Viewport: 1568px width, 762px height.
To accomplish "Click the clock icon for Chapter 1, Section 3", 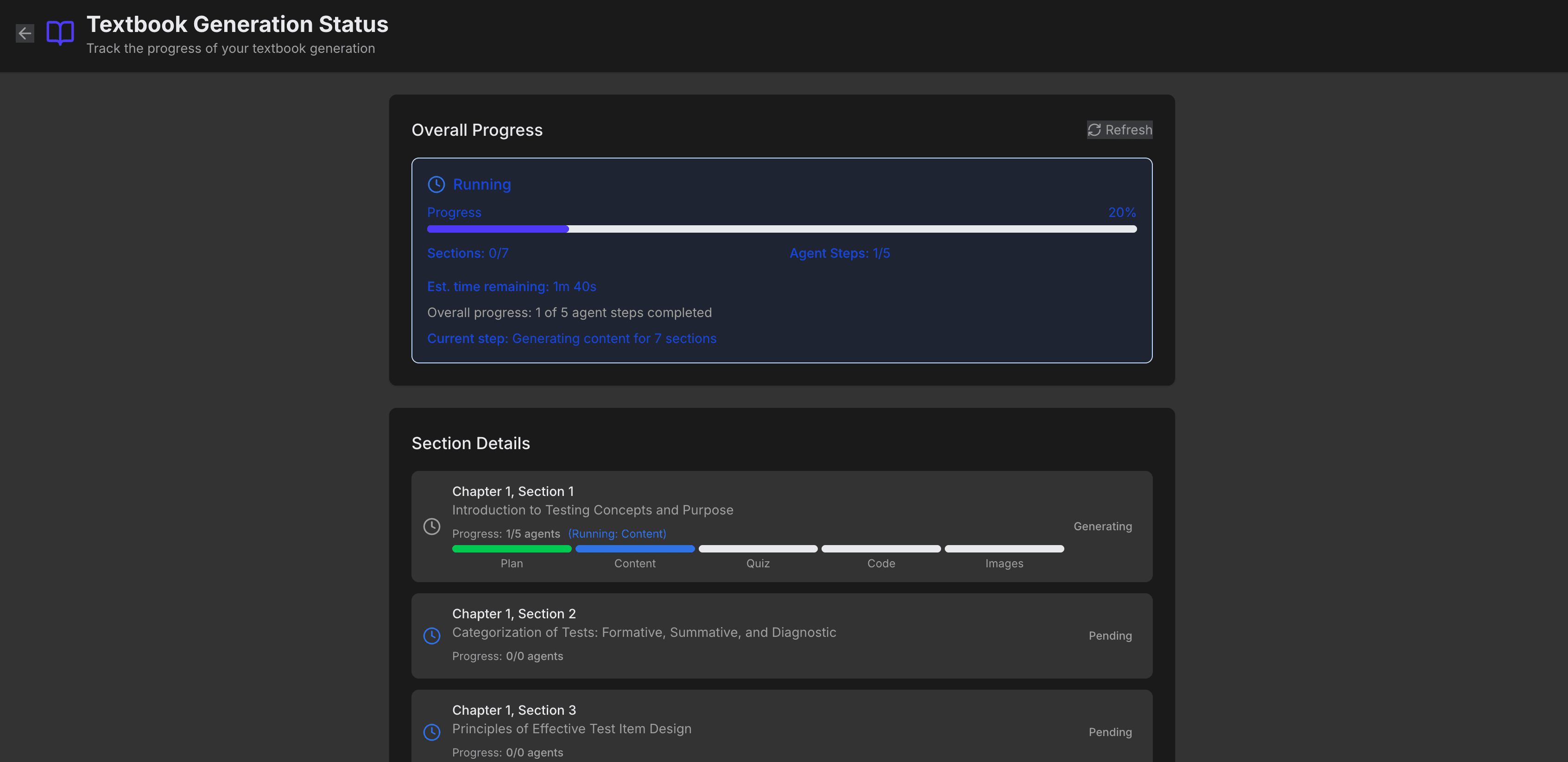I will (x=431, y=732).
